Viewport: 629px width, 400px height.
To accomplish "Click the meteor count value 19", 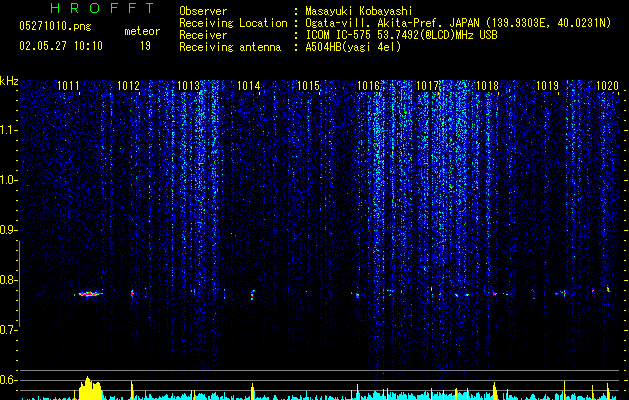I will pyautogui.click(x=145, y=46).
